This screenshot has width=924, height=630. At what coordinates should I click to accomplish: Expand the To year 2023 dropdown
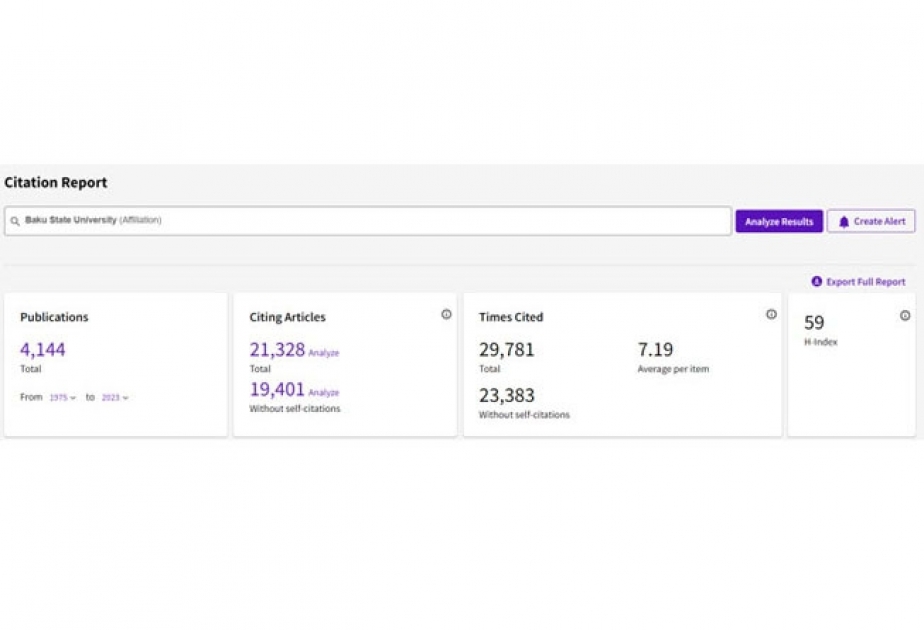tap(115, 398)
